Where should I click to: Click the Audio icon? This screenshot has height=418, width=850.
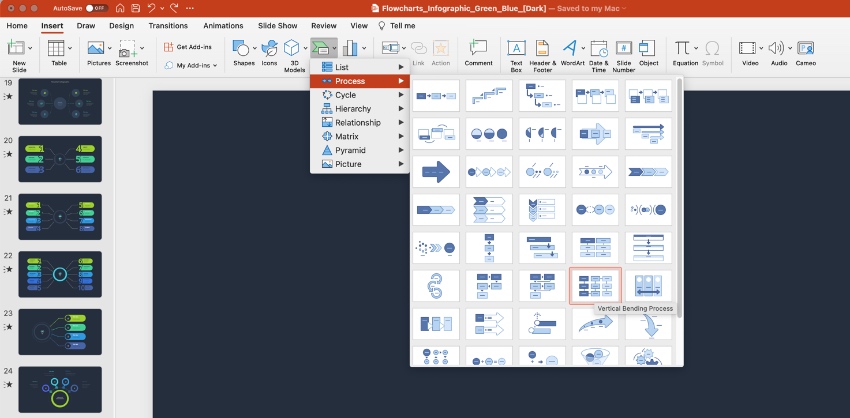coord(776,48)
